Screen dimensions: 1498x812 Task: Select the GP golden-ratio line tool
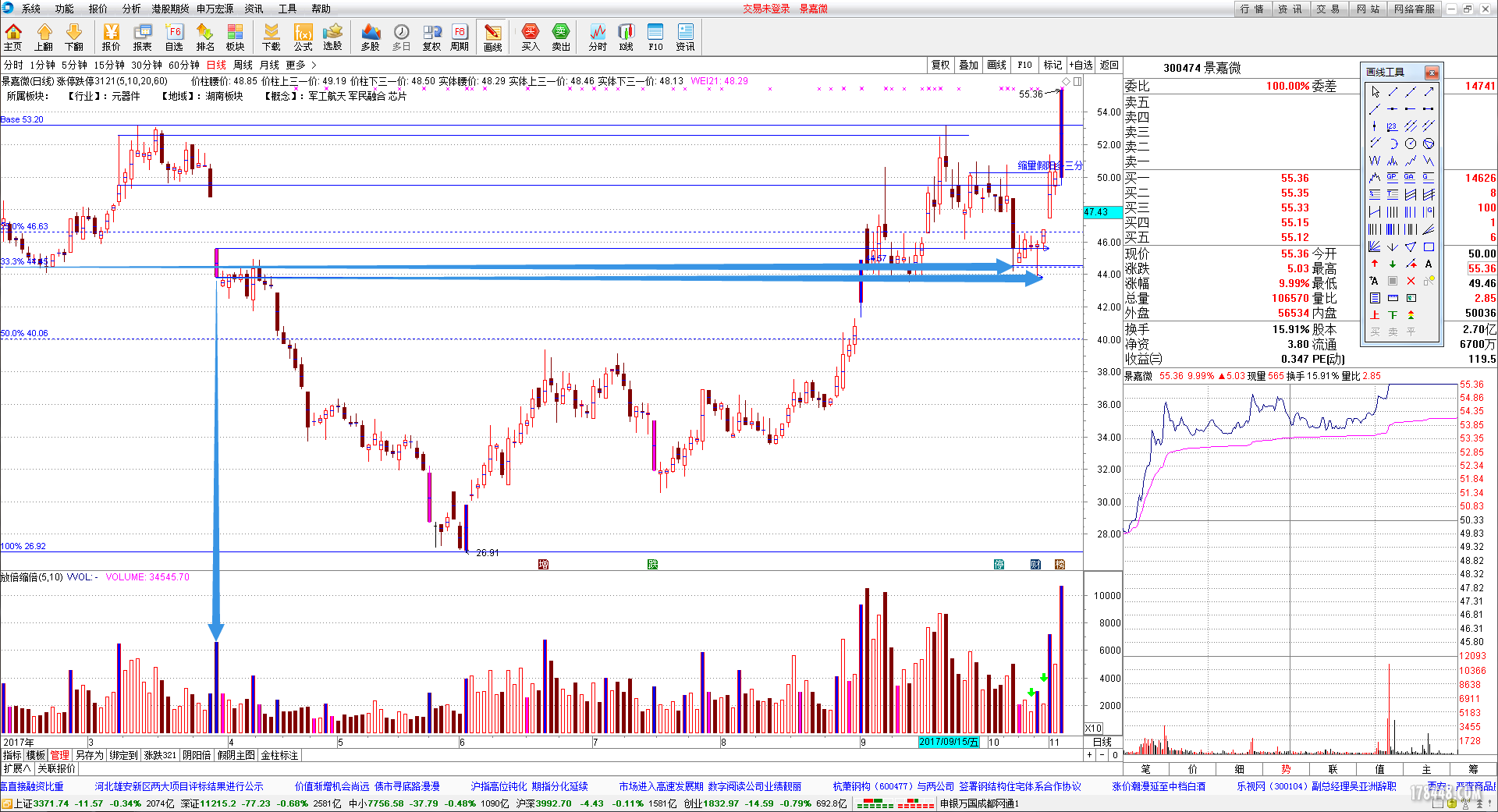1393,177
